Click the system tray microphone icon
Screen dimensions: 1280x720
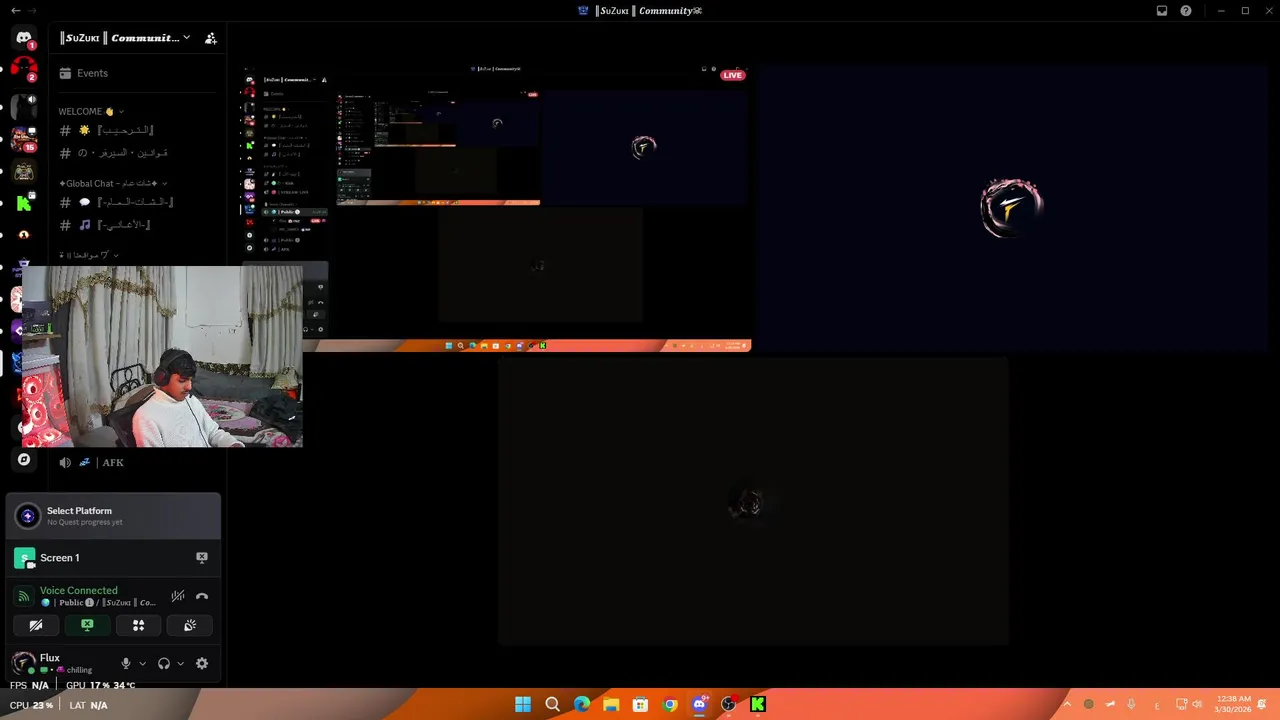(1131, 705)
